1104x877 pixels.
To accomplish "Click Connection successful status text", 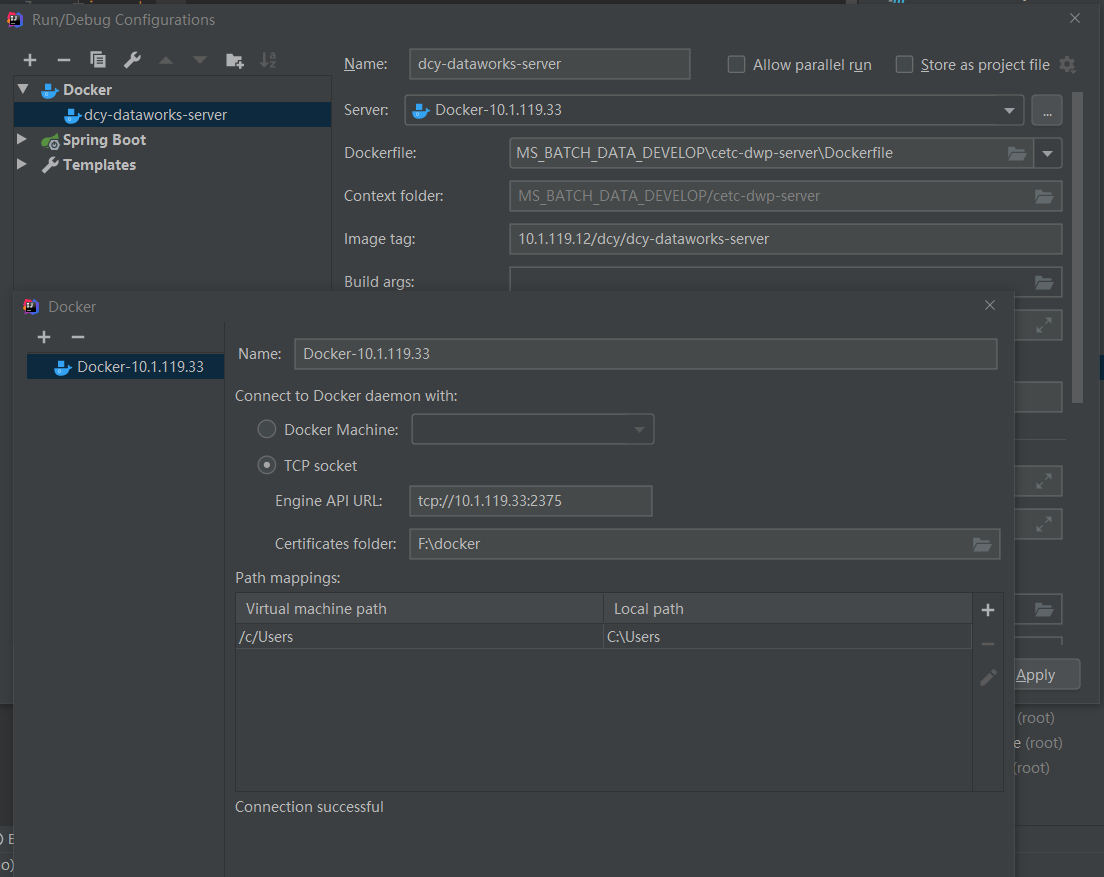I will [x=309, y=807].
